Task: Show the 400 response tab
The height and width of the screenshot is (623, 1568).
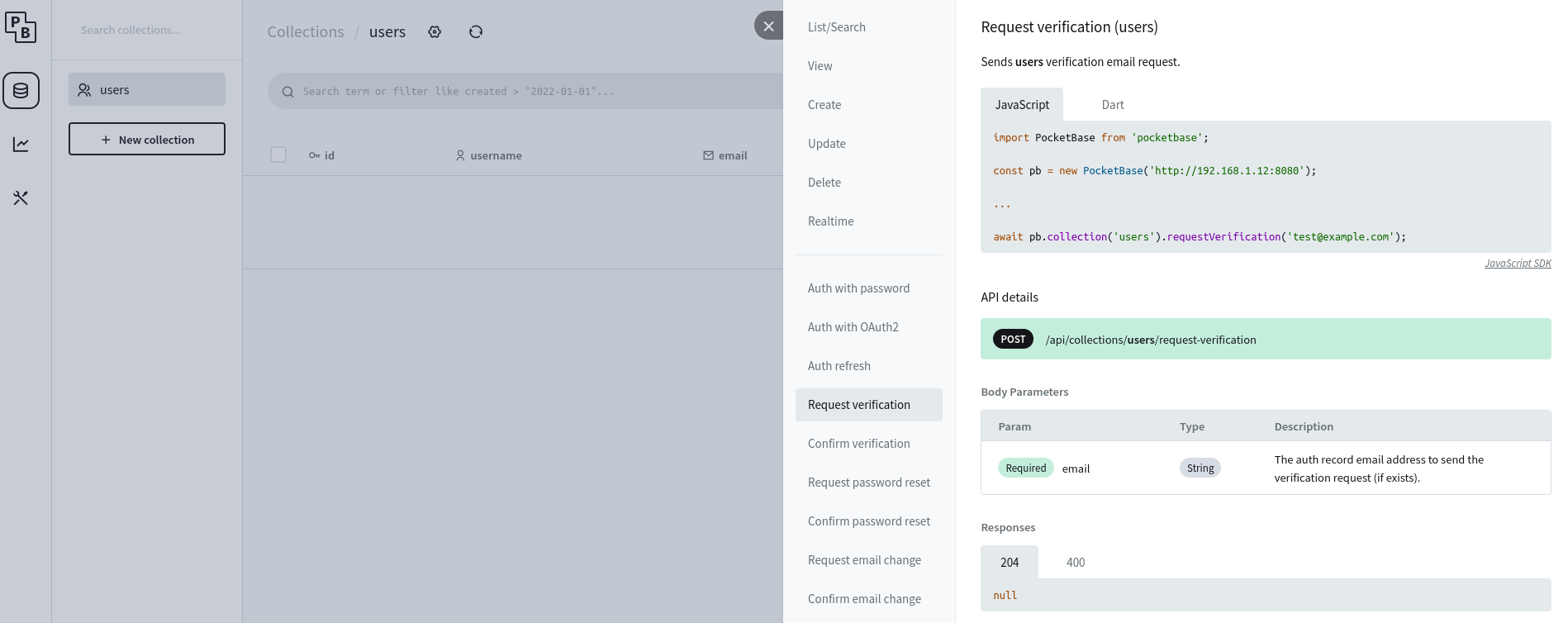Action: (x=1075, y=563)
